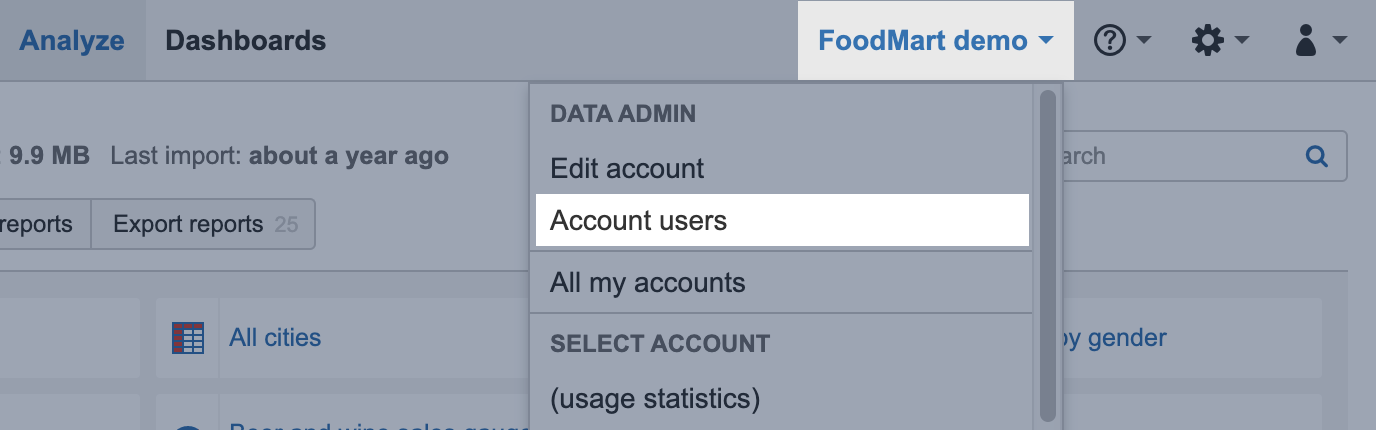The width and height of the screenshot is (1376, 430).
Task: Choose Account users in the dropdown
Action: (638, 220)
